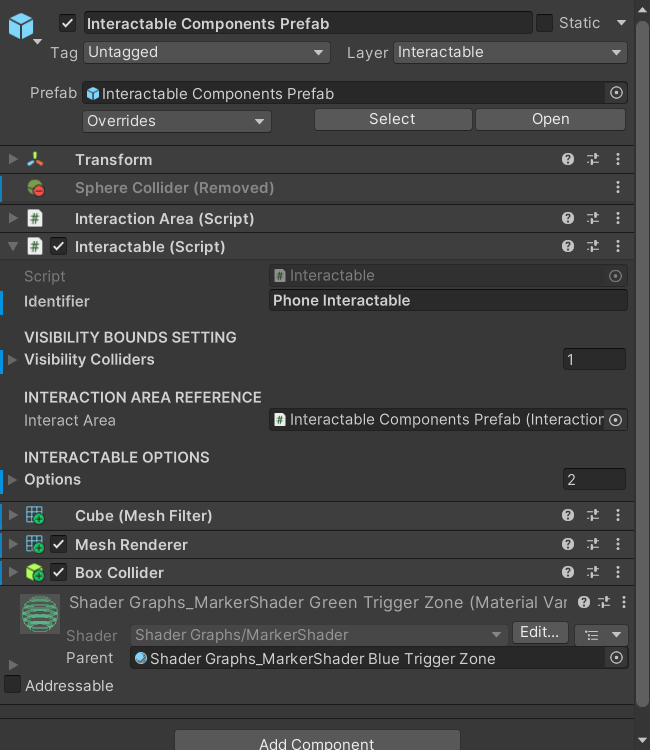Open the Layer dropdown
Screen dimensions: 650x750
[x=510, y=52]
